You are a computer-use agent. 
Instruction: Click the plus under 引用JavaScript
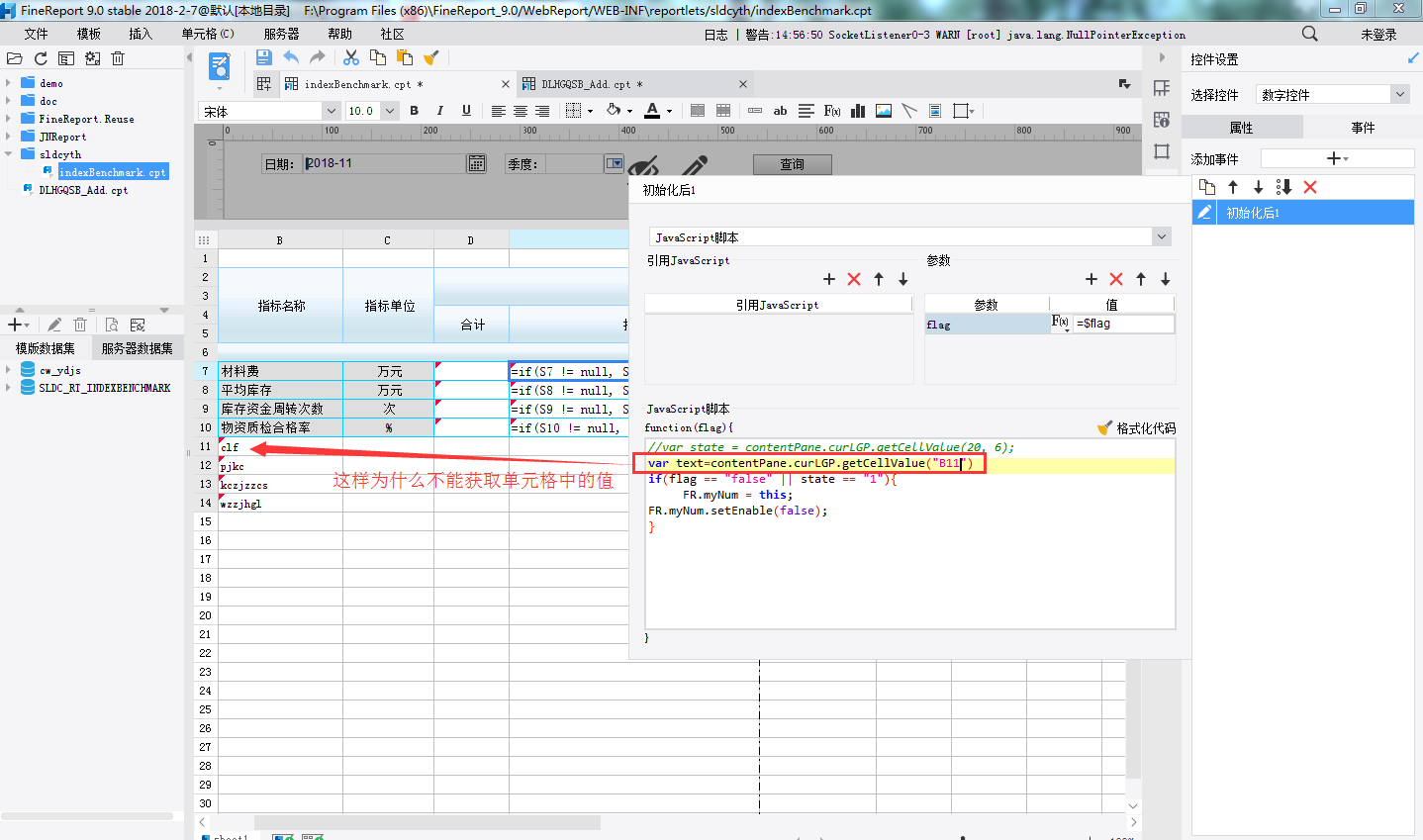(829, 279)
